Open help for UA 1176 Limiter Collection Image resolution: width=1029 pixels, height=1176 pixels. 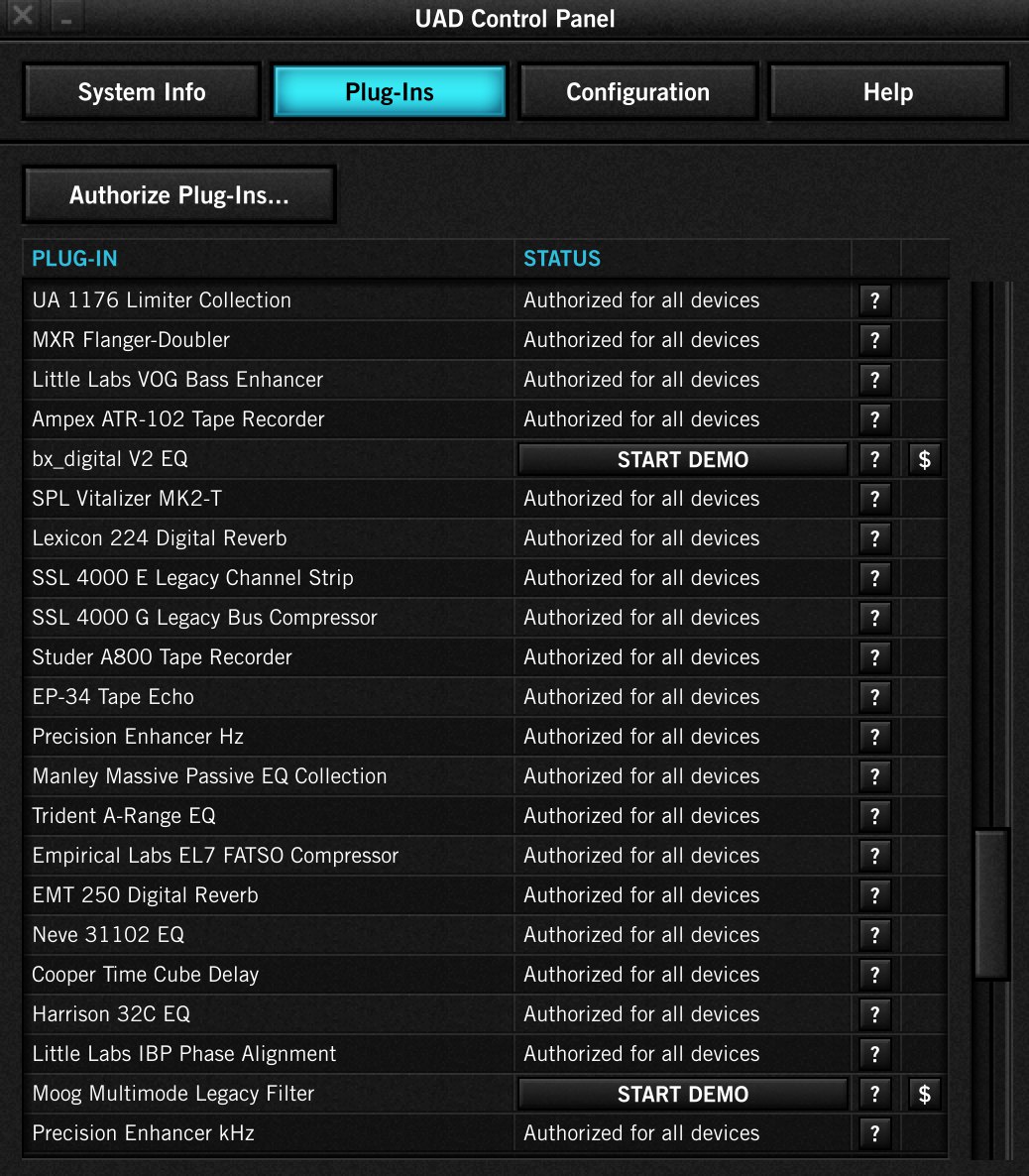[x=874, y=300]
